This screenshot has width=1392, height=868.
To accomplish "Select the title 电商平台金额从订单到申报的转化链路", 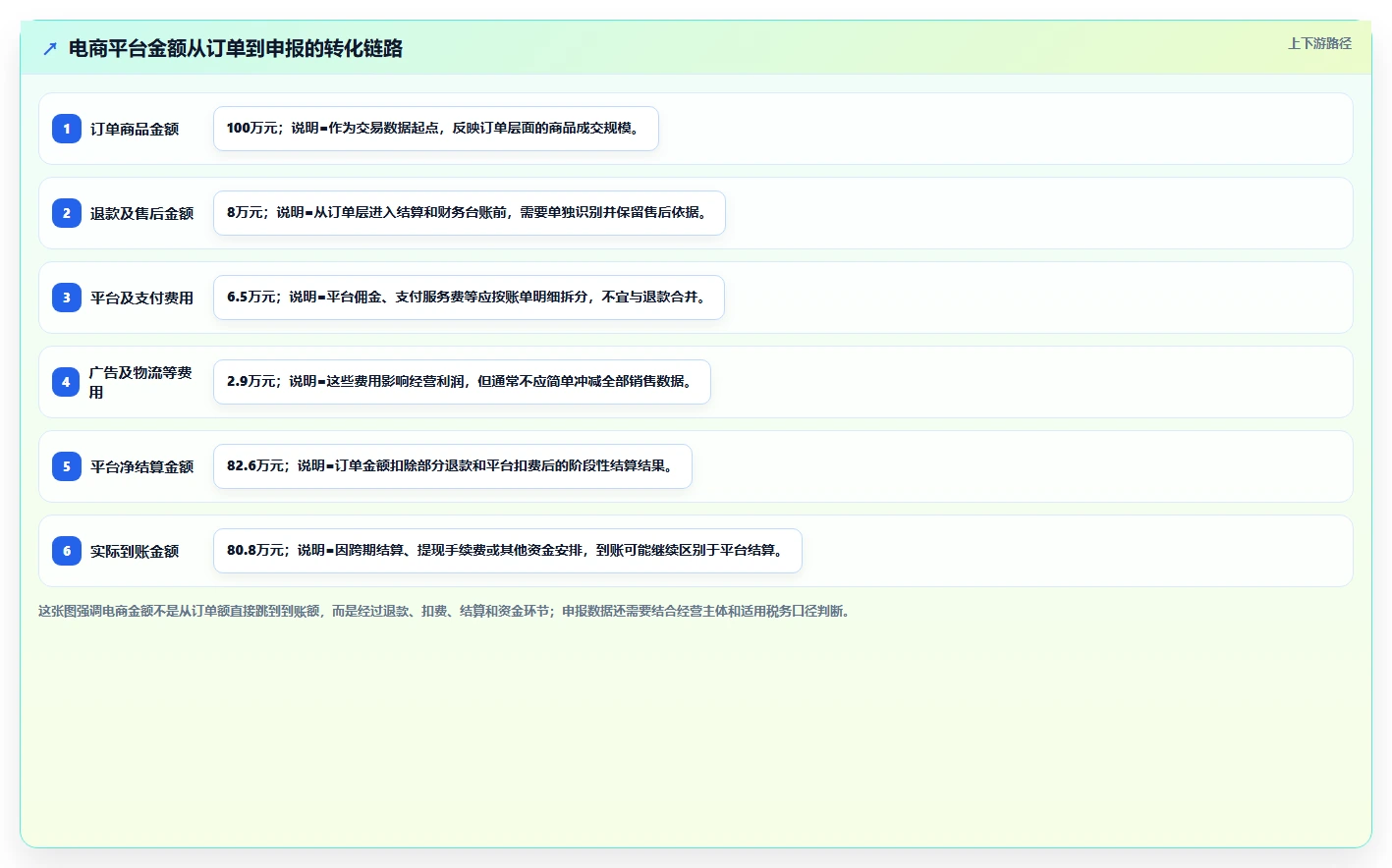I will [236, 48].
